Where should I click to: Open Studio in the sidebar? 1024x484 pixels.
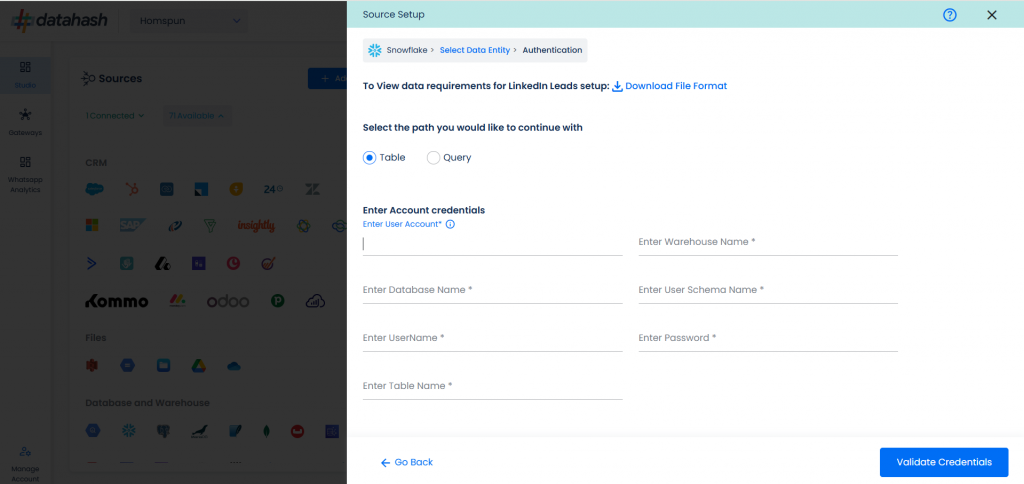[x=25, y=75]
